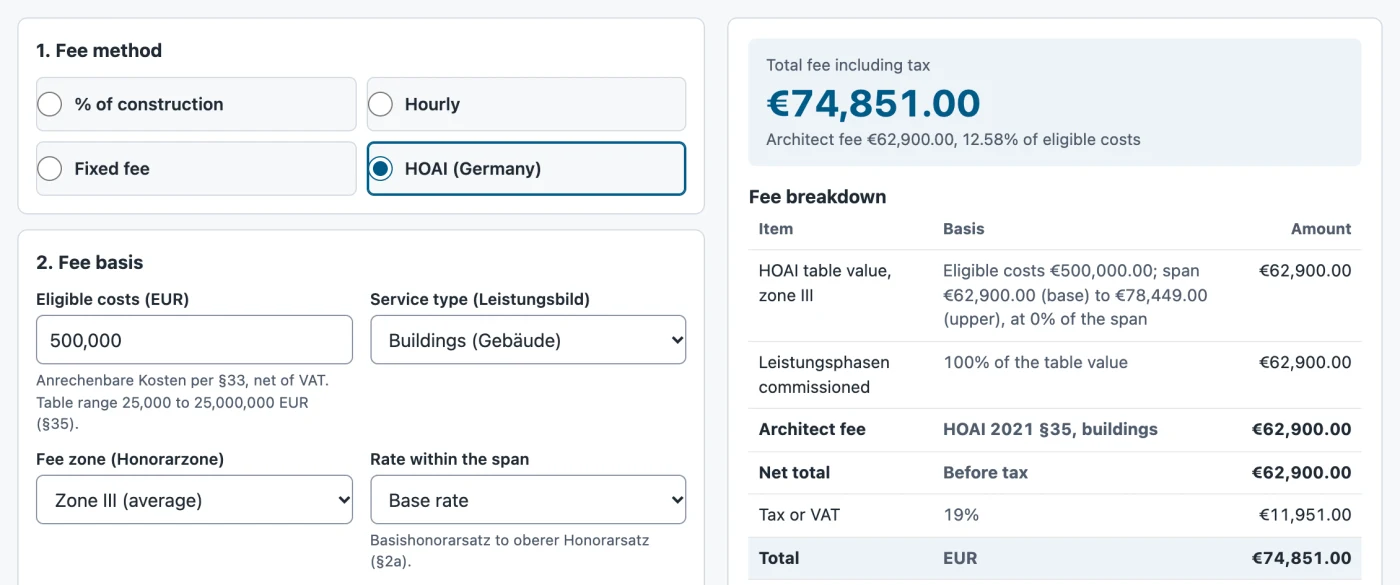Click the 'Total' row label
The image size is (1400, 585).
click(x=779, y=558)
